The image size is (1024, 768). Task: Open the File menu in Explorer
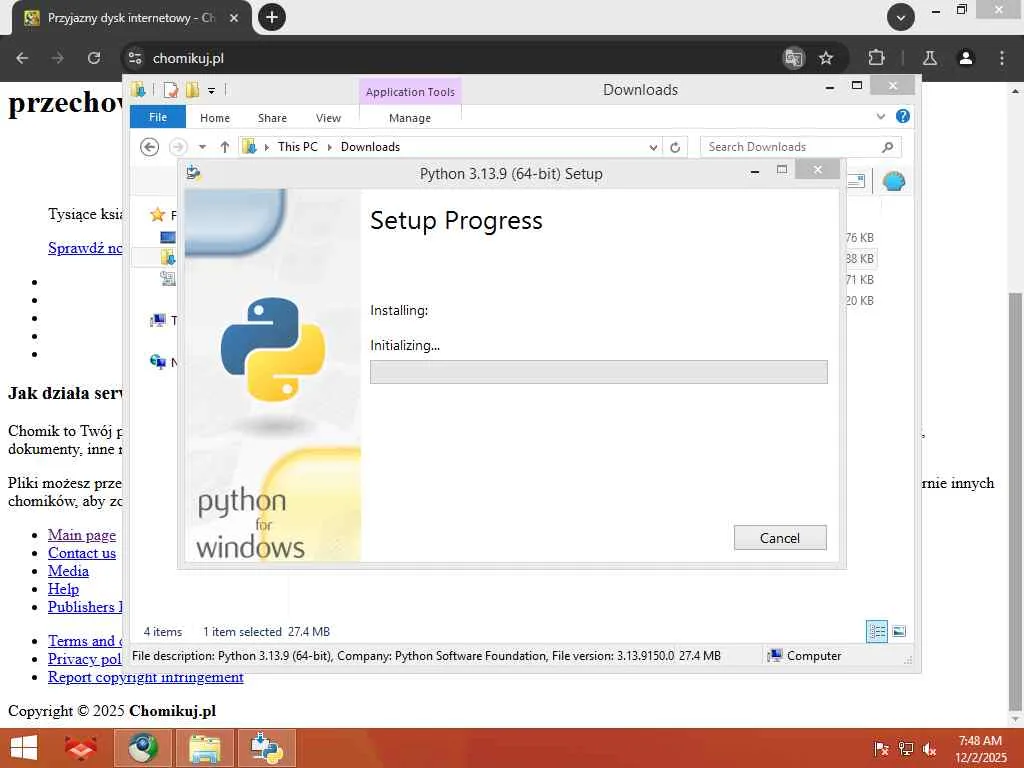tap(158, 117)
